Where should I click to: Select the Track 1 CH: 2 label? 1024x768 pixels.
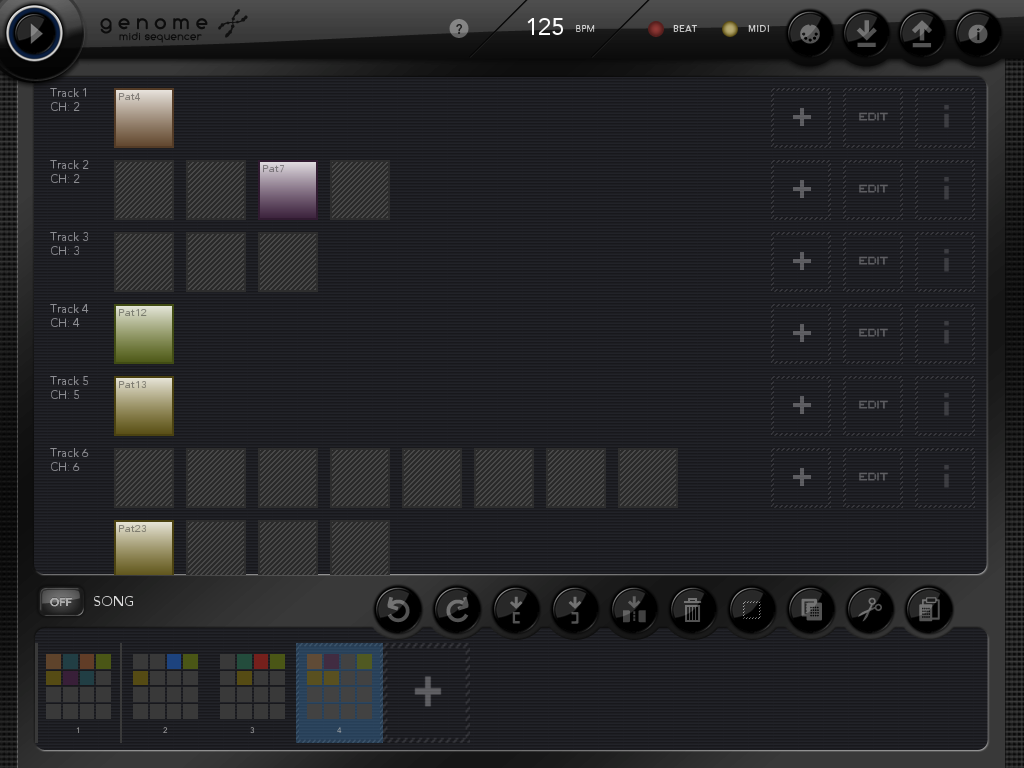[x=69, y=100]
